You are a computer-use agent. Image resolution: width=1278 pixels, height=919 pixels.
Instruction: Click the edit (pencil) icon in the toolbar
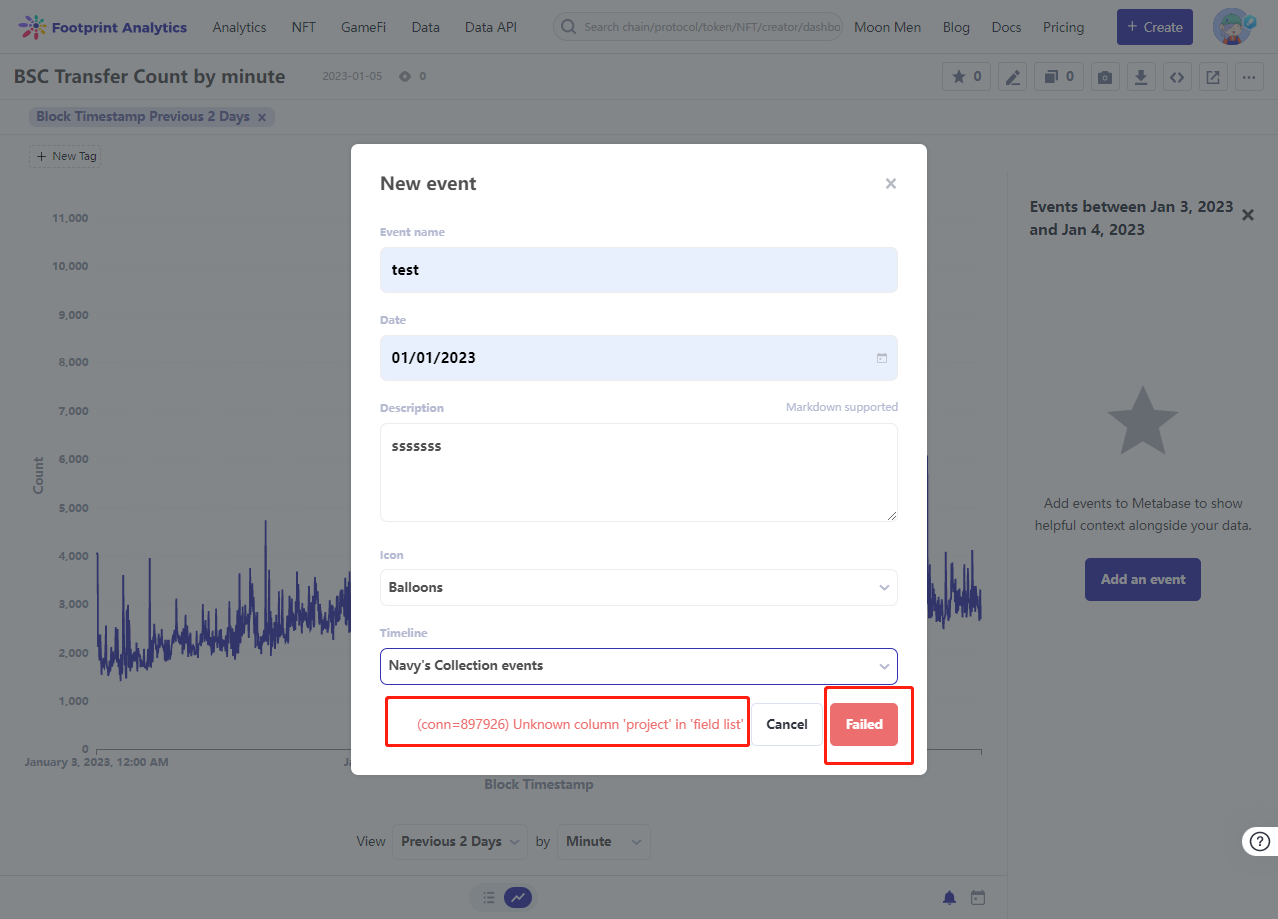1012,76
